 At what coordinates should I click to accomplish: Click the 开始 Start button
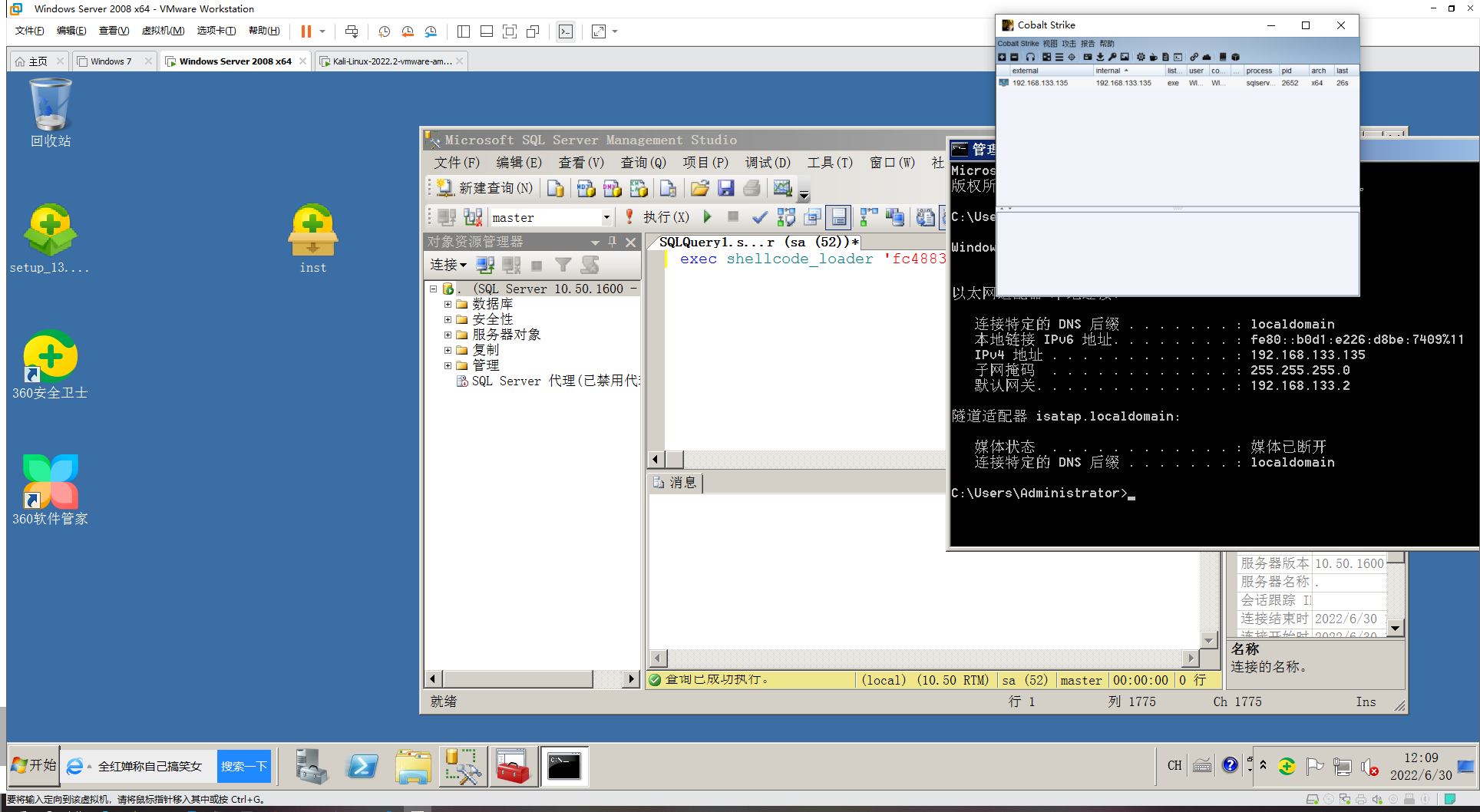point(34,765)
